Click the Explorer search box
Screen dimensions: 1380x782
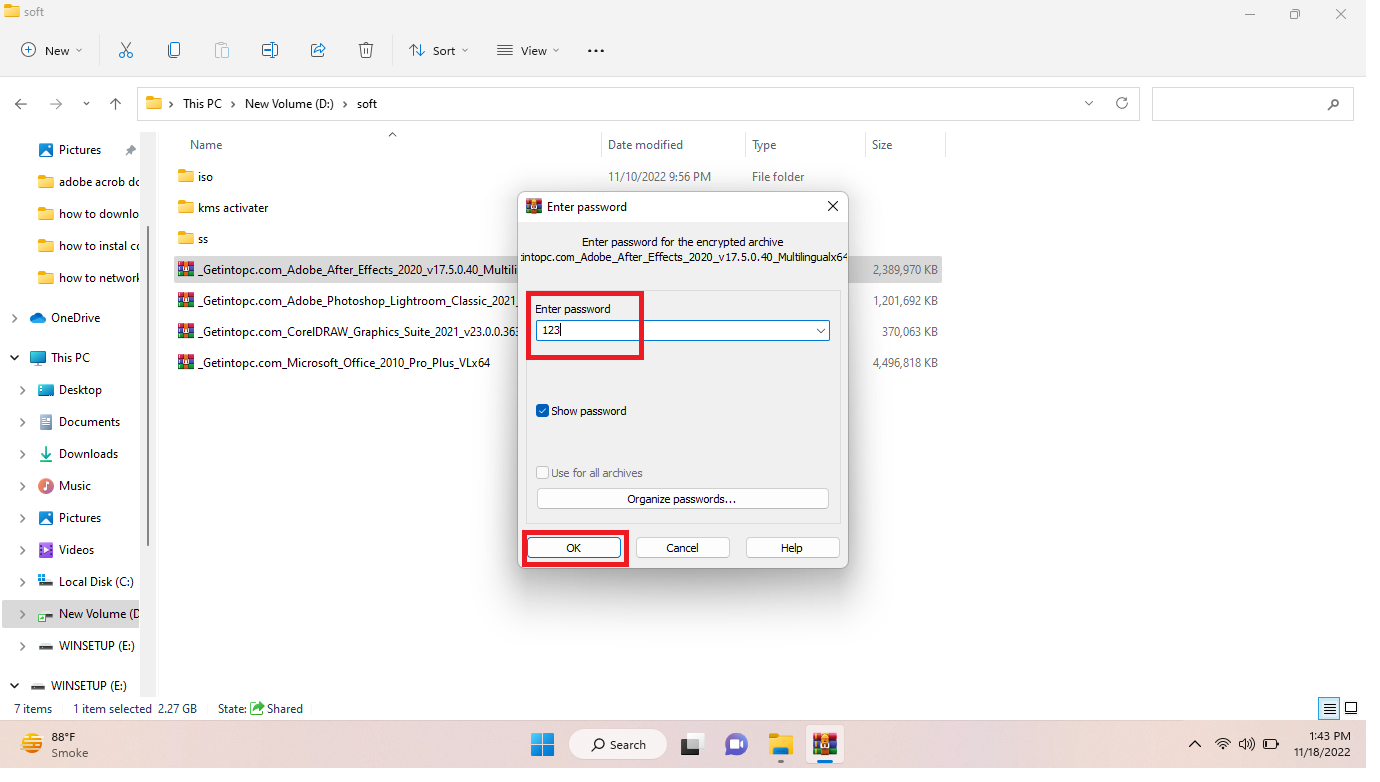(1253, 104)
